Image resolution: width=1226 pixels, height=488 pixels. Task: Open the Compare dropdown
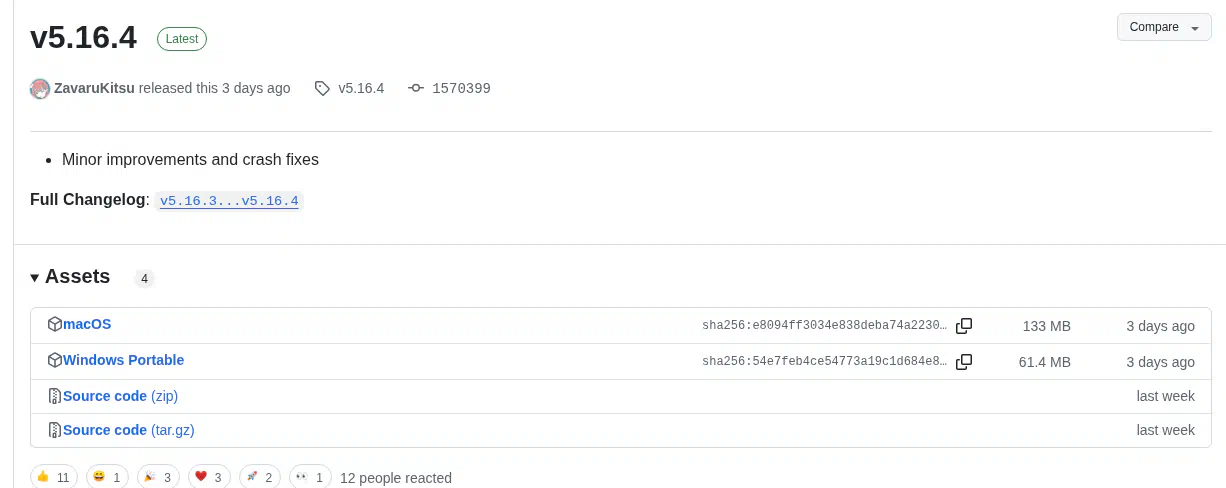pos(1164,27)
